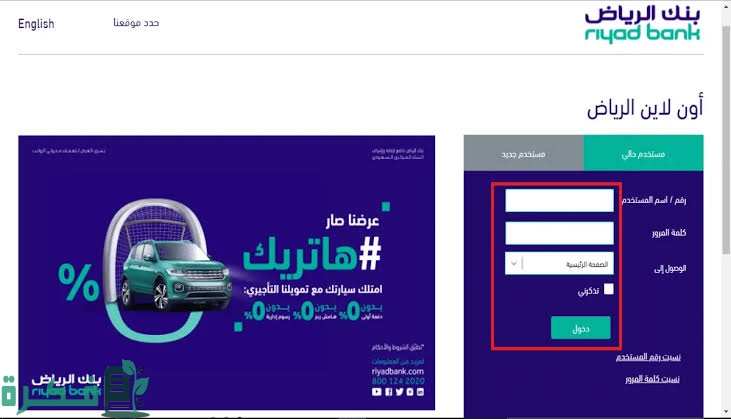The height and width of the screenshot is (419, 731).
Task: Click the الوصول إلى label
Action: click(x=670, y=269)
